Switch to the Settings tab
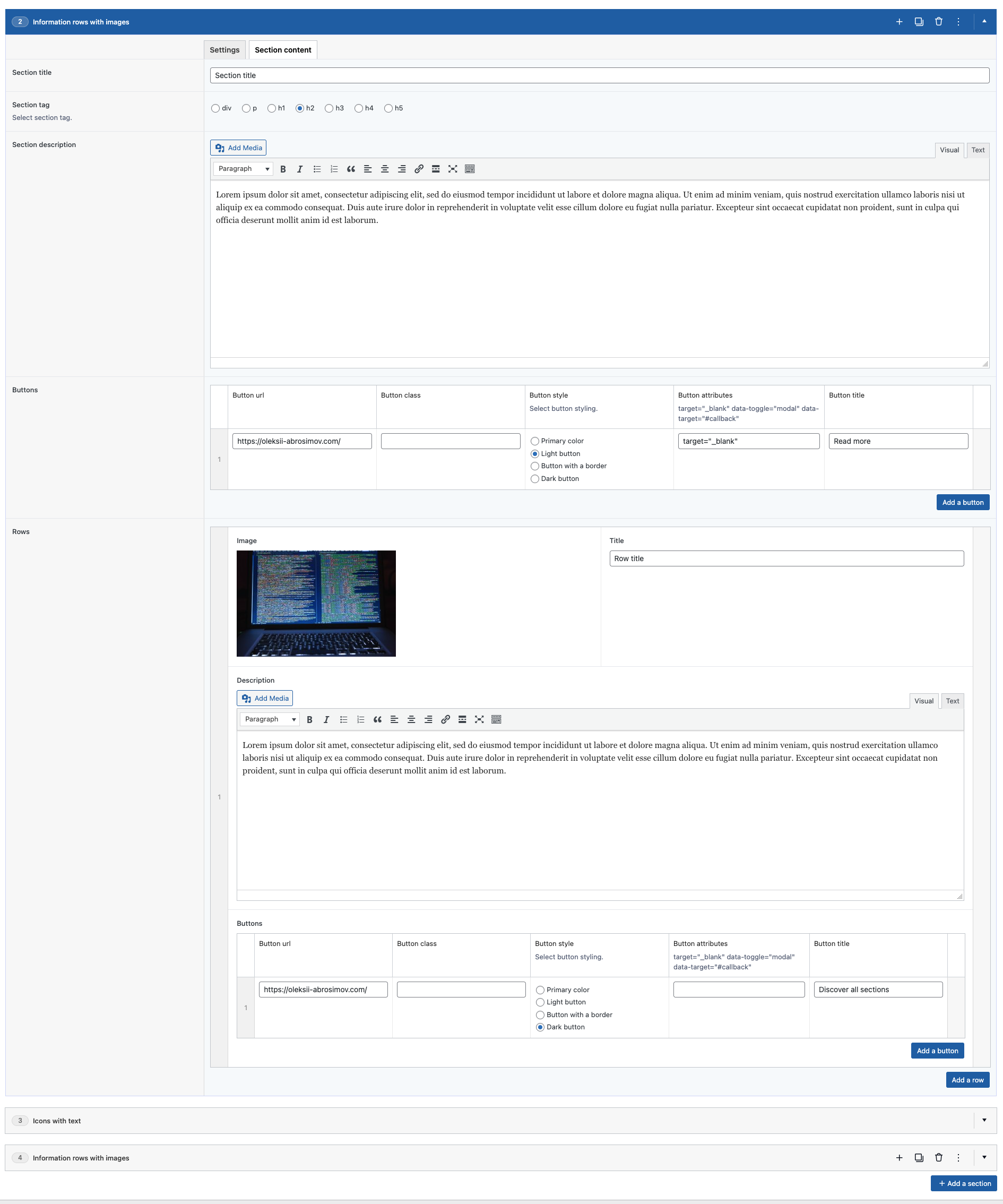 (x=224, y=50)
